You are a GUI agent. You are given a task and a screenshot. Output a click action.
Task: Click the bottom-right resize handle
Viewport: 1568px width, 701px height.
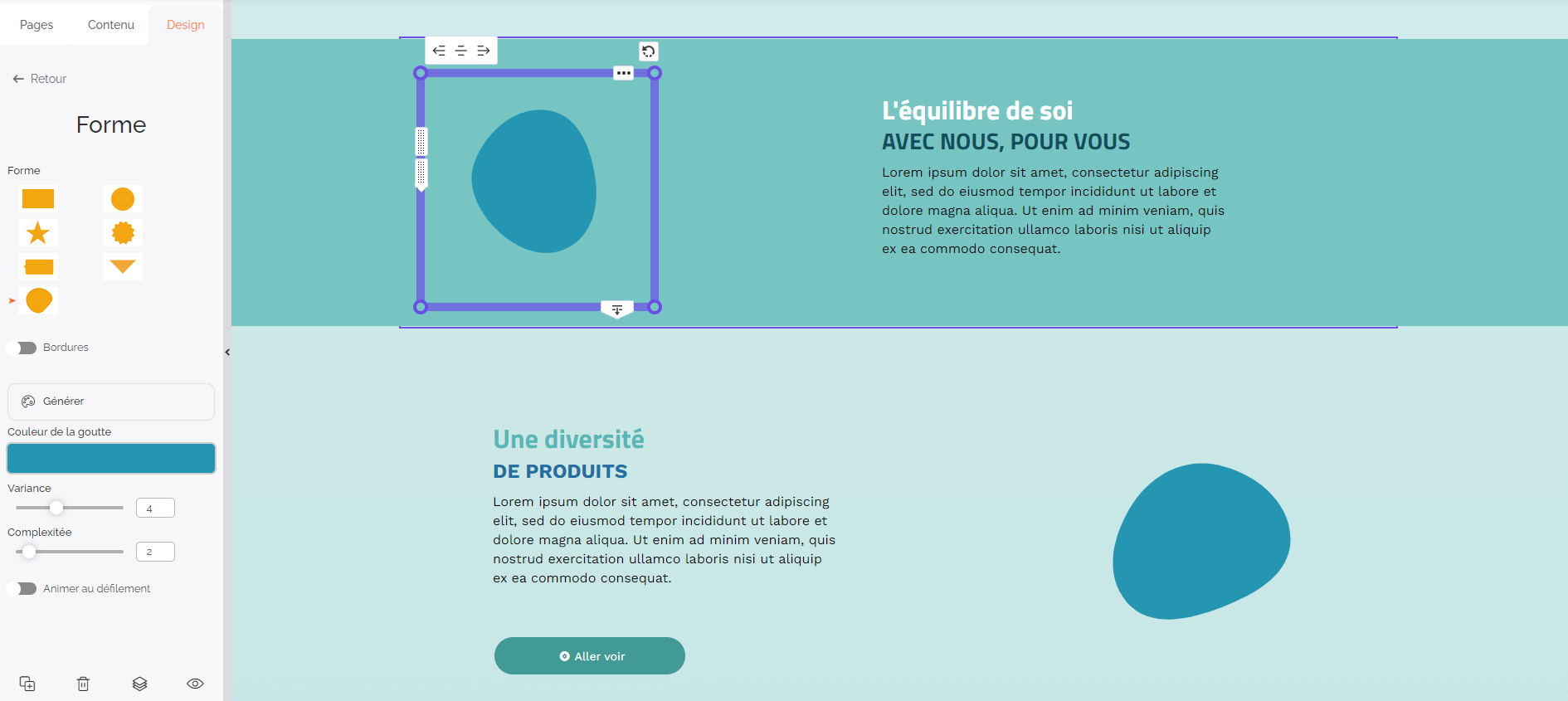(655, 307)
